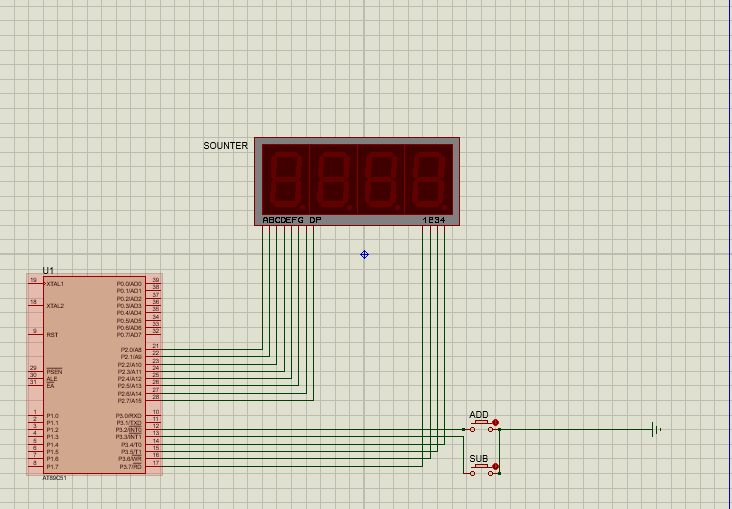Viewport: 732px width, 509px height.
Task: Select the AT89C51 microcontroller U1 body
Action: [x=95, y=375]
